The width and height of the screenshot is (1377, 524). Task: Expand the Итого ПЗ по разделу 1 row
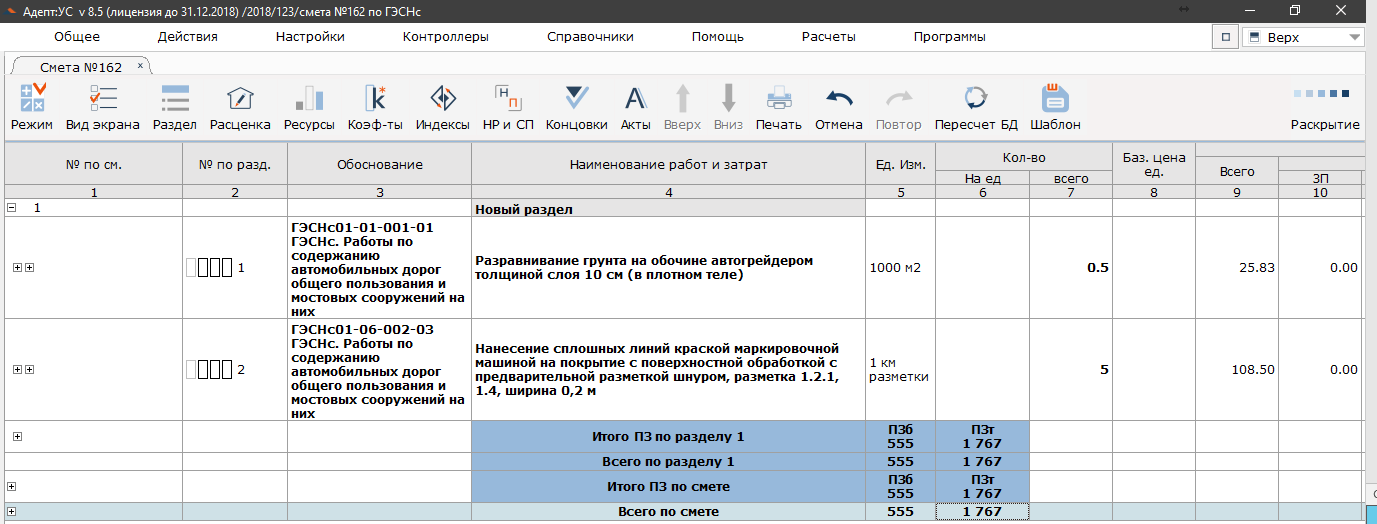[17, 436]
